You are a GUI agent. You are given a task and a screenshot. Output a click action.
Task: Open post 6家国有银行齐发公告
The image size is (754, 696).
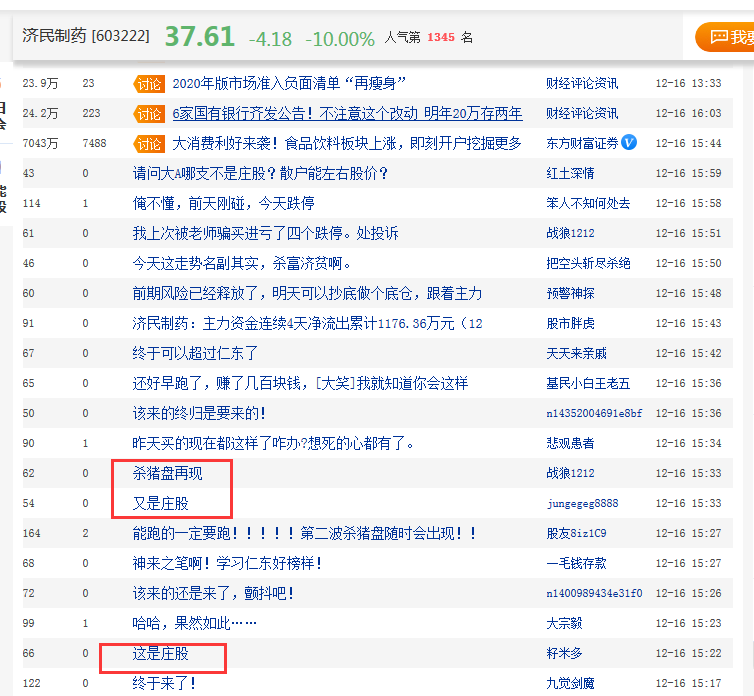click(x=347, y=114)
